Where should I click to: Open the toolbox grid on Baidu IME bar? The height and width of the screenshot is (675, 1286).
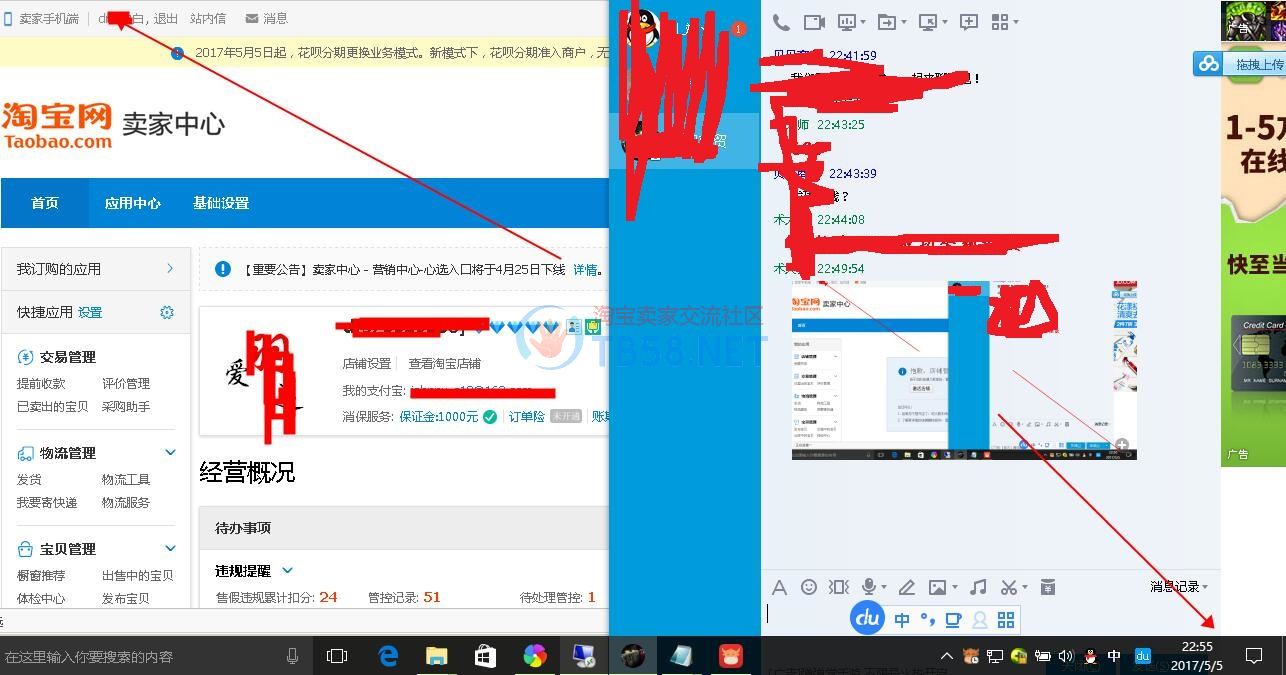point(1006,620)
